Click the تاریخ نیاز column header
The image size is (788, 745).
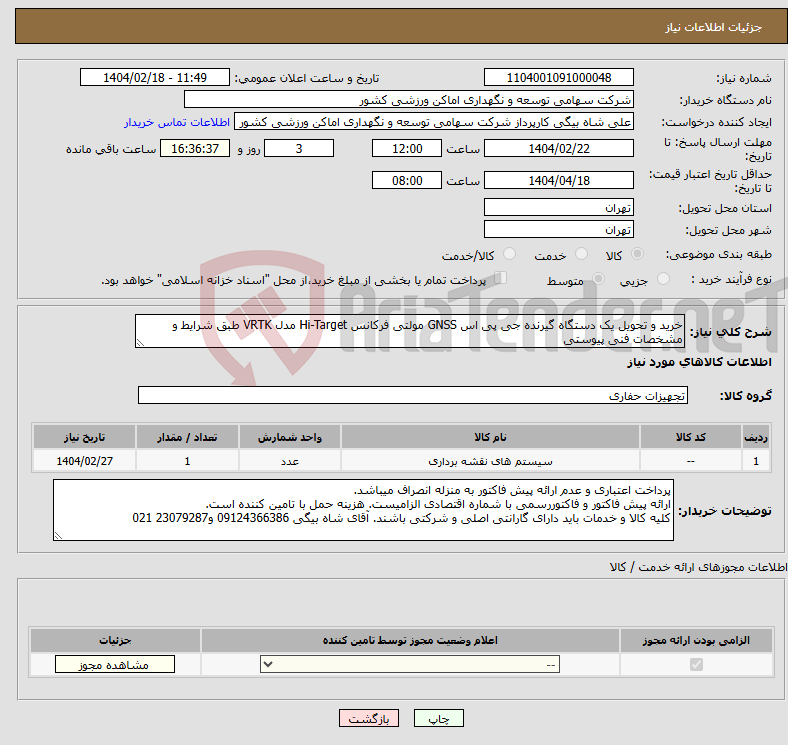[84, 437]
